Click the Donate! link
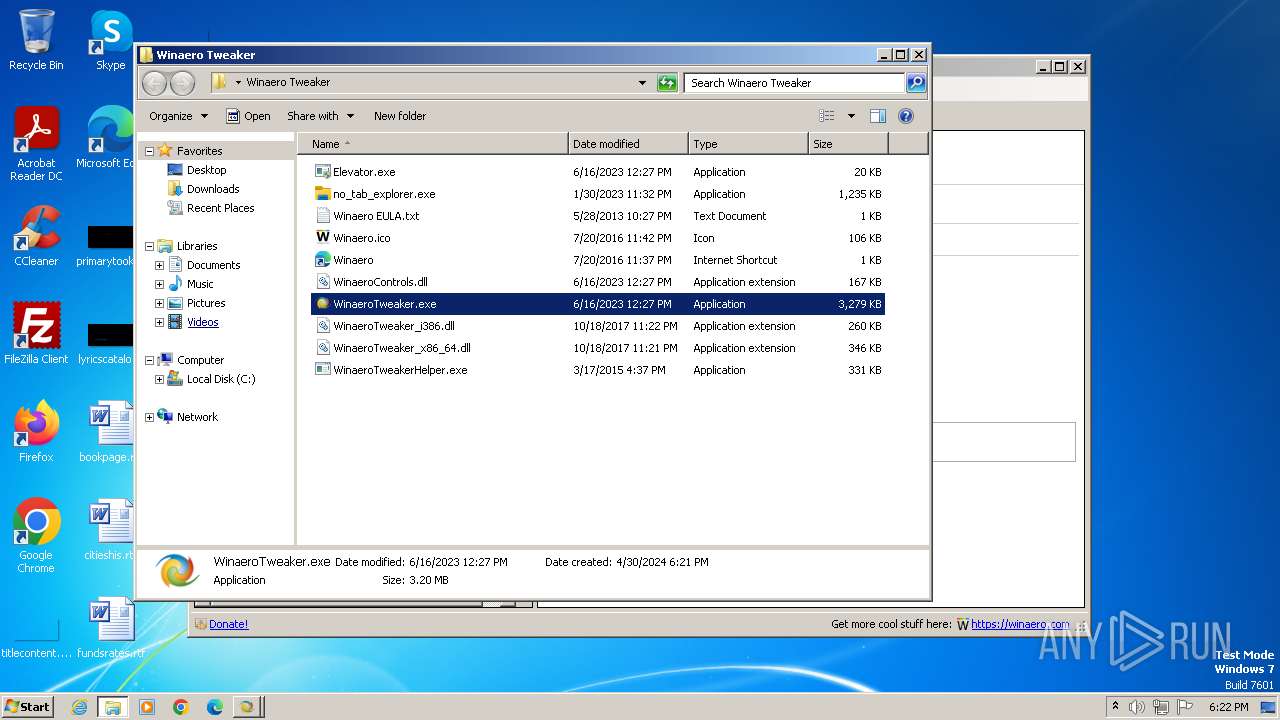The image size is (1280, 720). click(228, 624)
